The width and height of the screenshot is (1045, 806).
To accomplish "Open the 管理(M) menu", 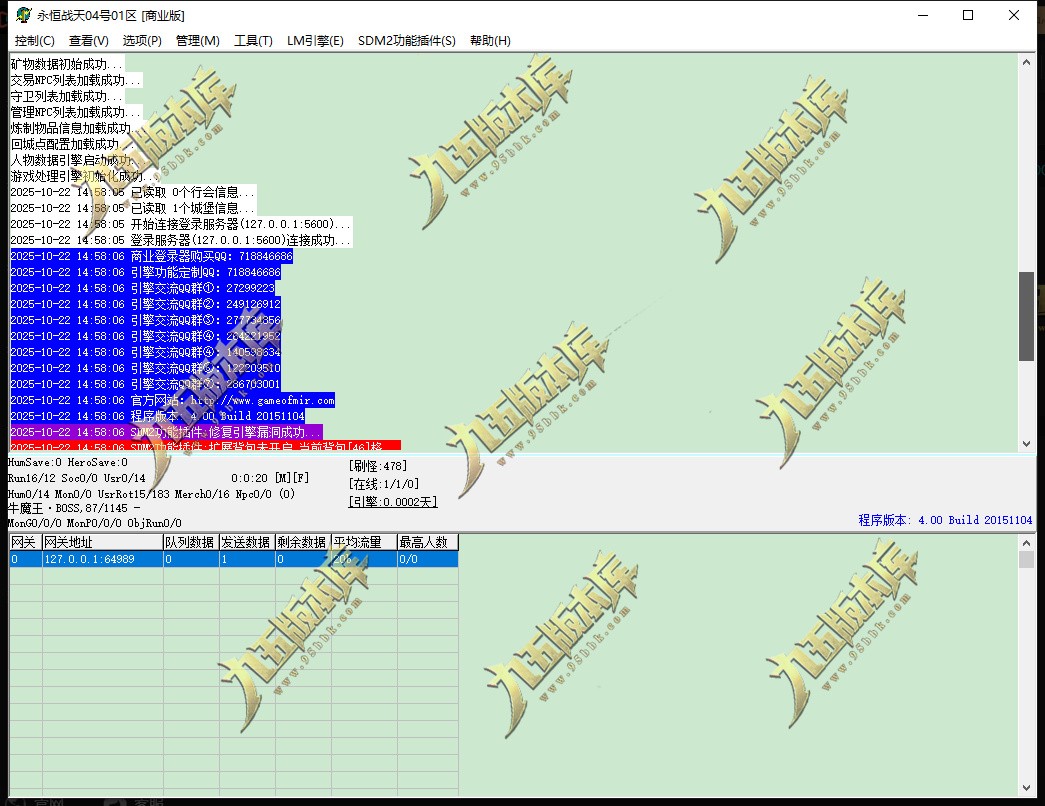I will pos(197,41).
